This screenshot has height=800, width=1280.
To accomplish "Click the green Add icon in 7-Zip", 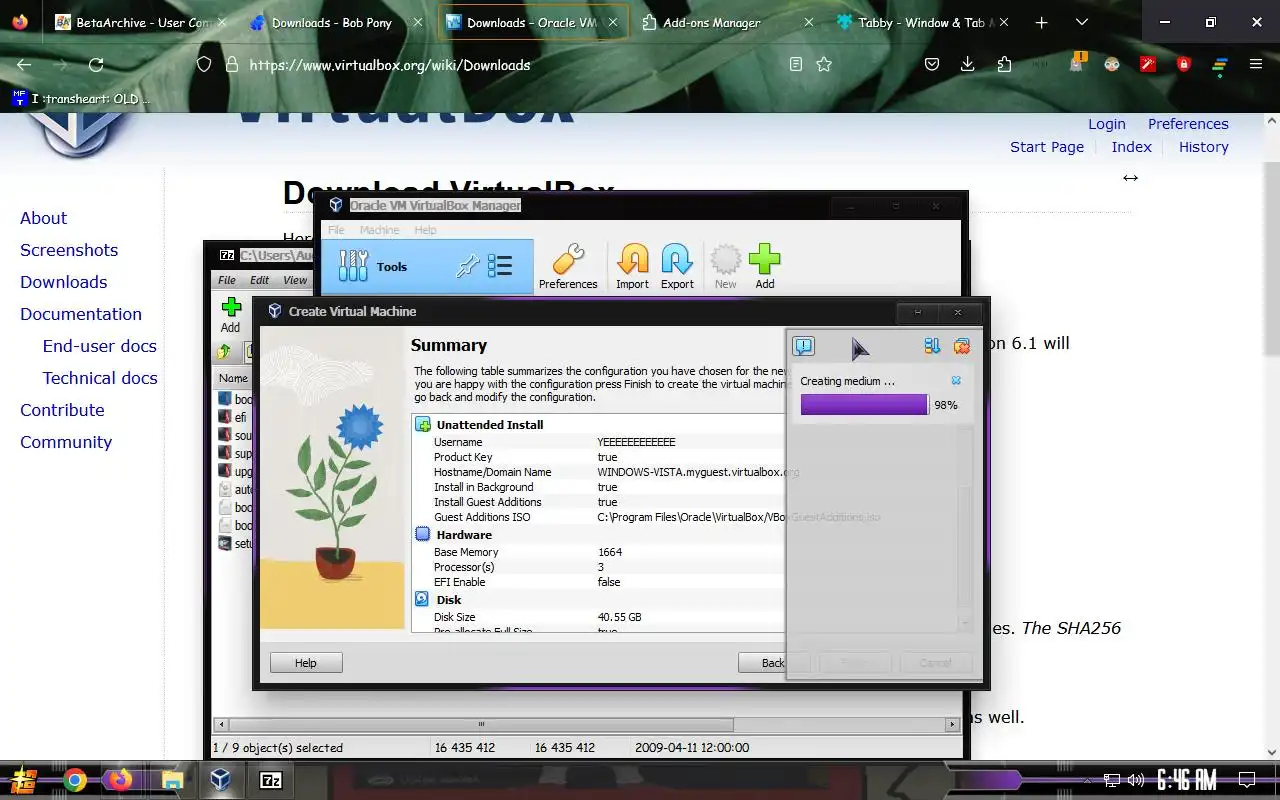I will coord(231,315).
